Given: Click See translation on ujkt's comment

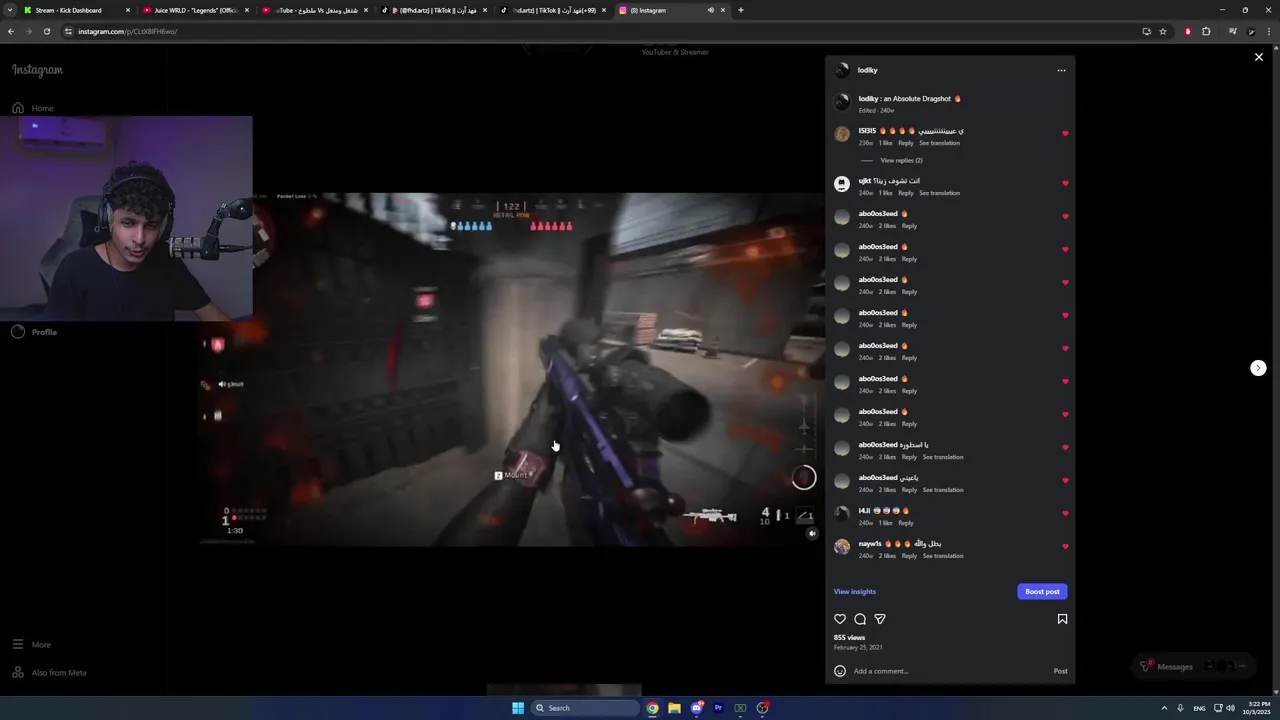Looking at the screenshot, I should click(x=939, y=193).
